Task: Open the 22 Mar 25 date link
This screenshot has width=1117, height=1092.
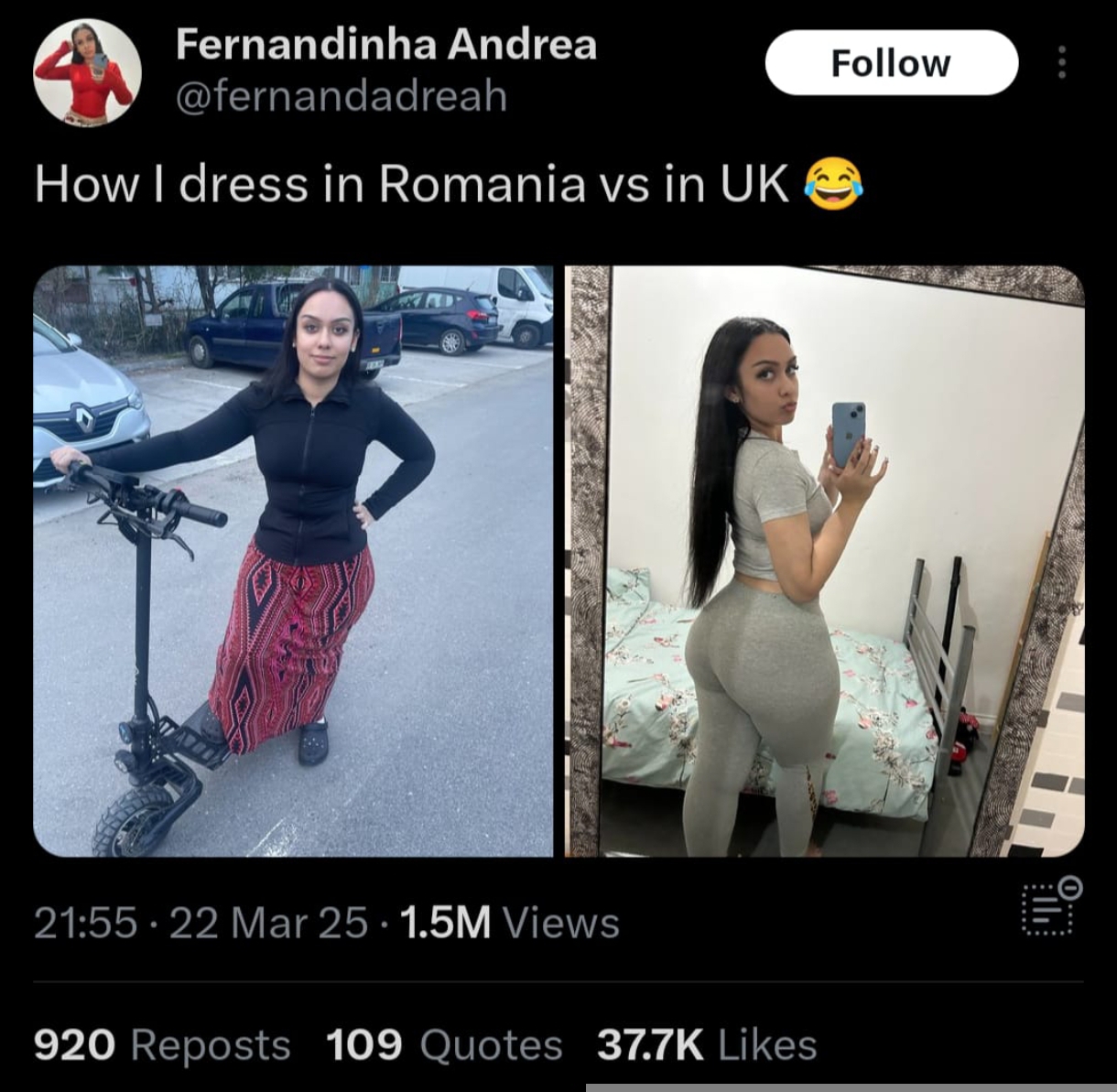Action: pos(268,923)
